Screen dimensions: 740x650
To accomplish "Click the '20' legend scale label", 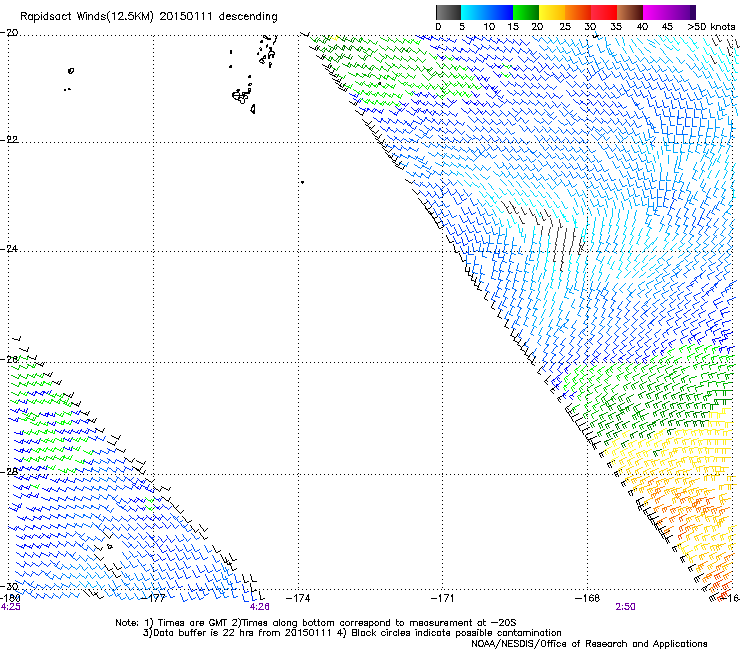I will (x=538, y=27).
